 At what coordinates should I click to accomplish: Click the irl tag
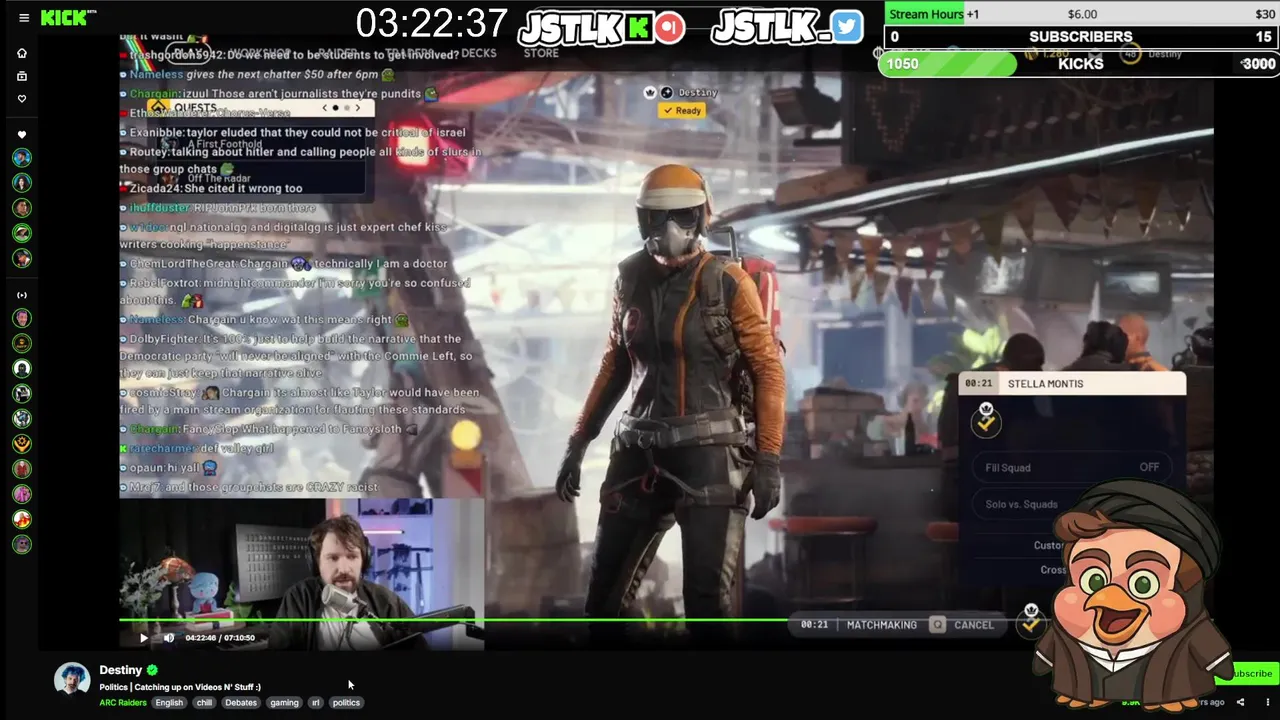(x=316, y=702)
